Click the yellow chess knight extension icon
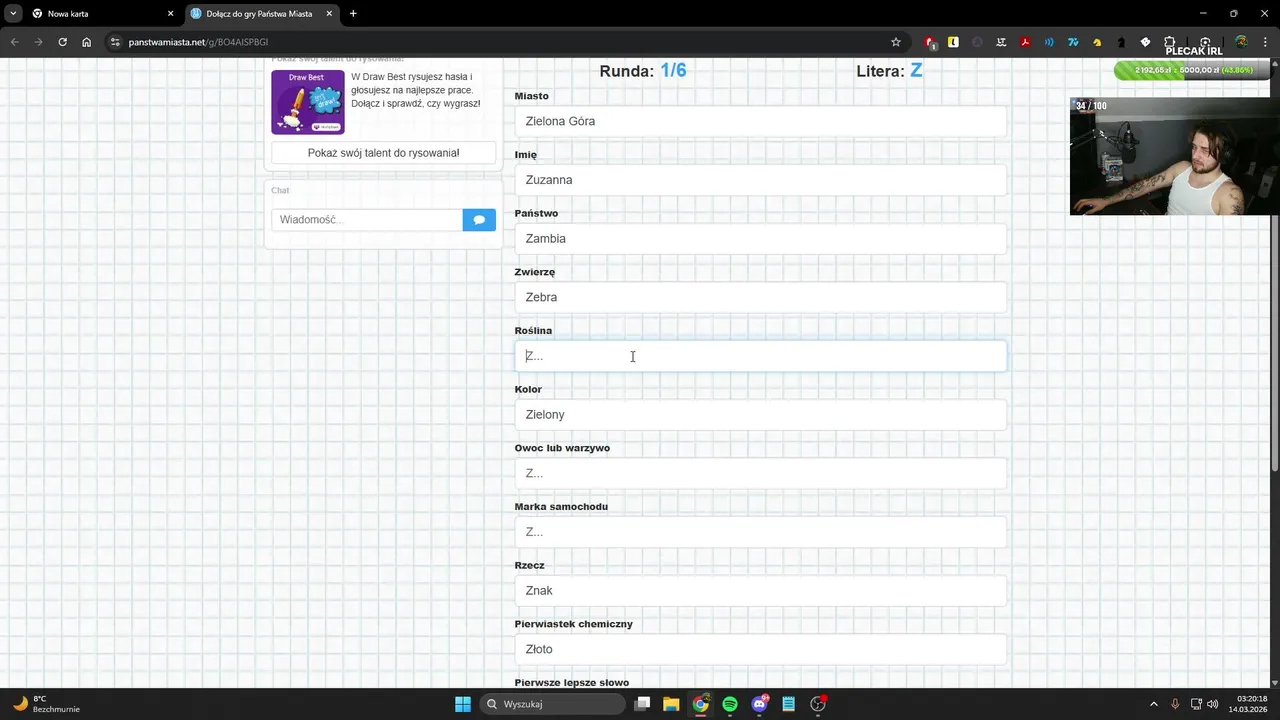 click(1097, 42)
